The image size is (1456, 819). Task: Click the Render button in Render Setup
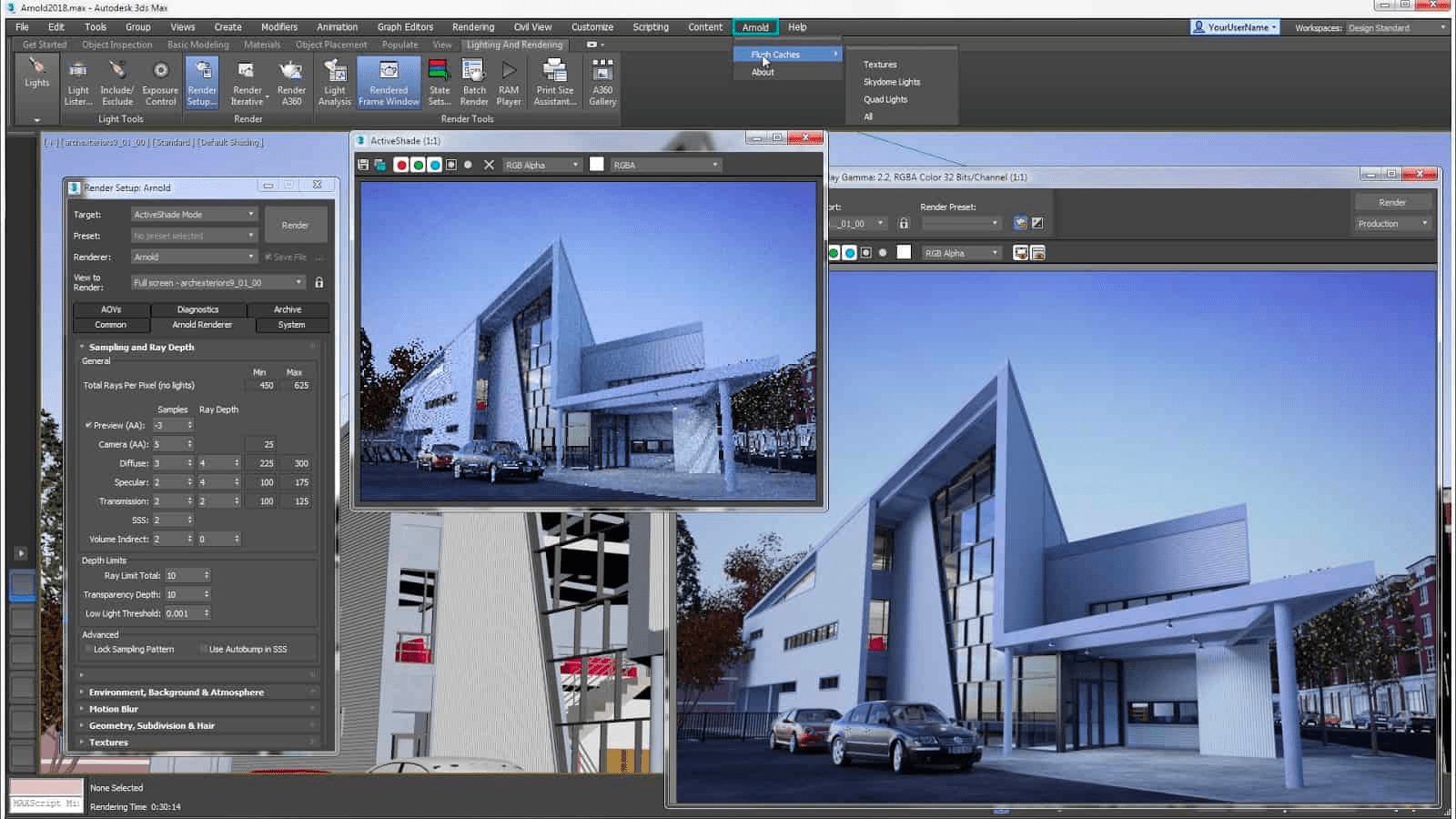pos(295,224)
